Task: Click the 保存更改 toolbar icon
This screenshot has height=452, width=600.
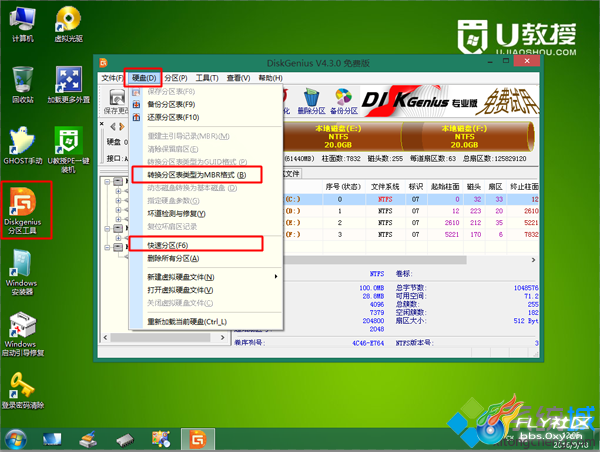Action: pyautogui.click(x=116, y=101)
